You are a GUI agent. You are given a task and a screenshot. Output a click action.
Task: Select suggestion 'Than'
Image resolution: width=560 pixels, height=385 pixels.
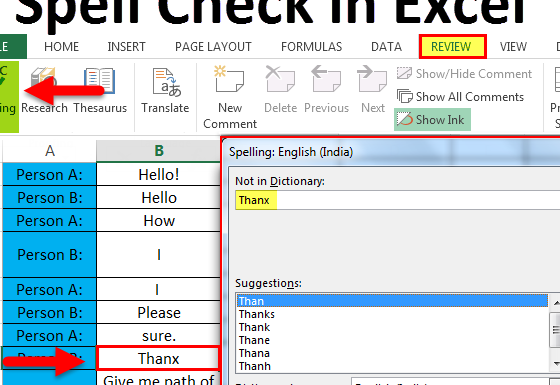point(392,301)
